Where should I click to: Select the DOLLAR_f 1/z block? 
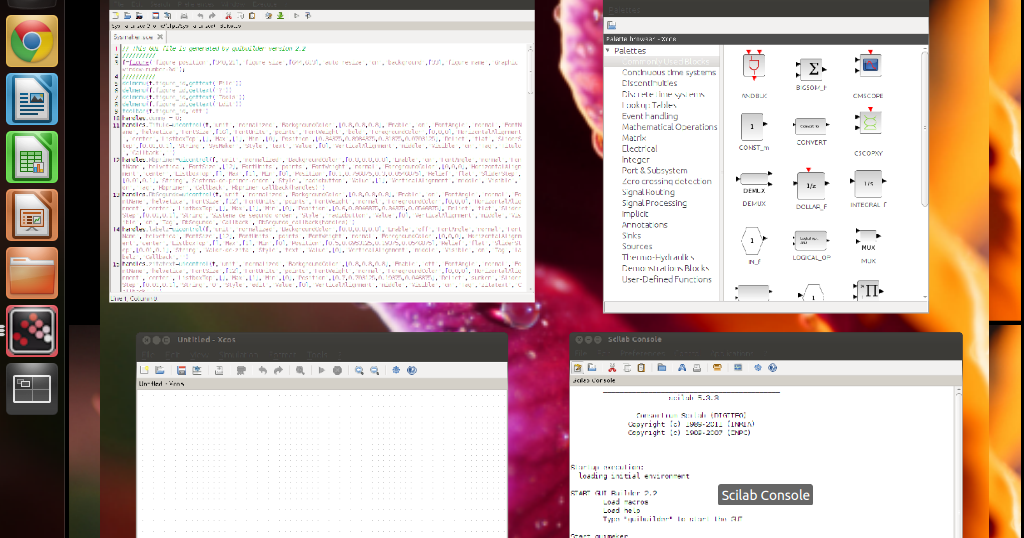[811, 185]
